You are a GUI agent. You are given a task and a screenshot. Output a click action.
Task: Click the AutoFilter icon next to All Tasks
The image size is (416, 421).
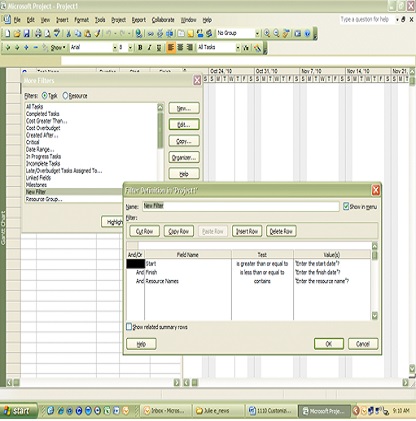tap(246, 48)
